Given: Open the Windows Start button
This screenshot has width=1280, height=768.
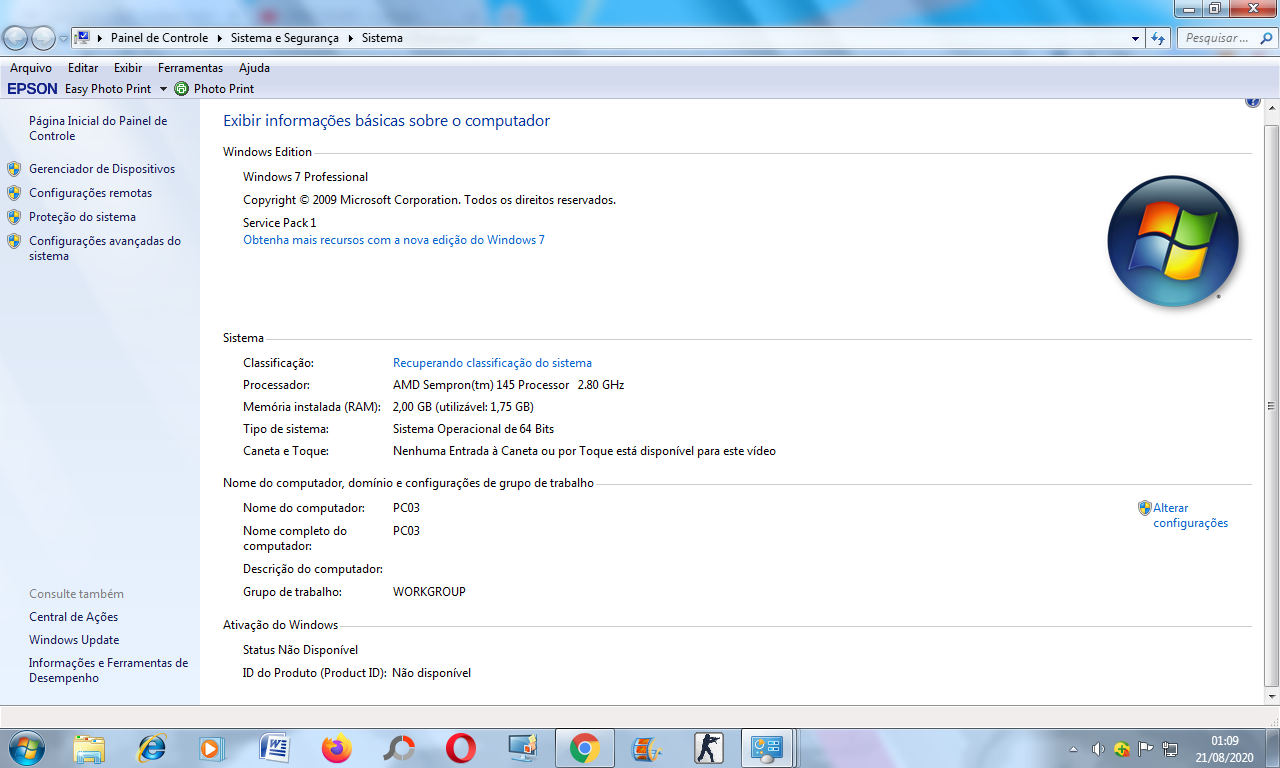Looking at the screenshot, I should [25, 748].
